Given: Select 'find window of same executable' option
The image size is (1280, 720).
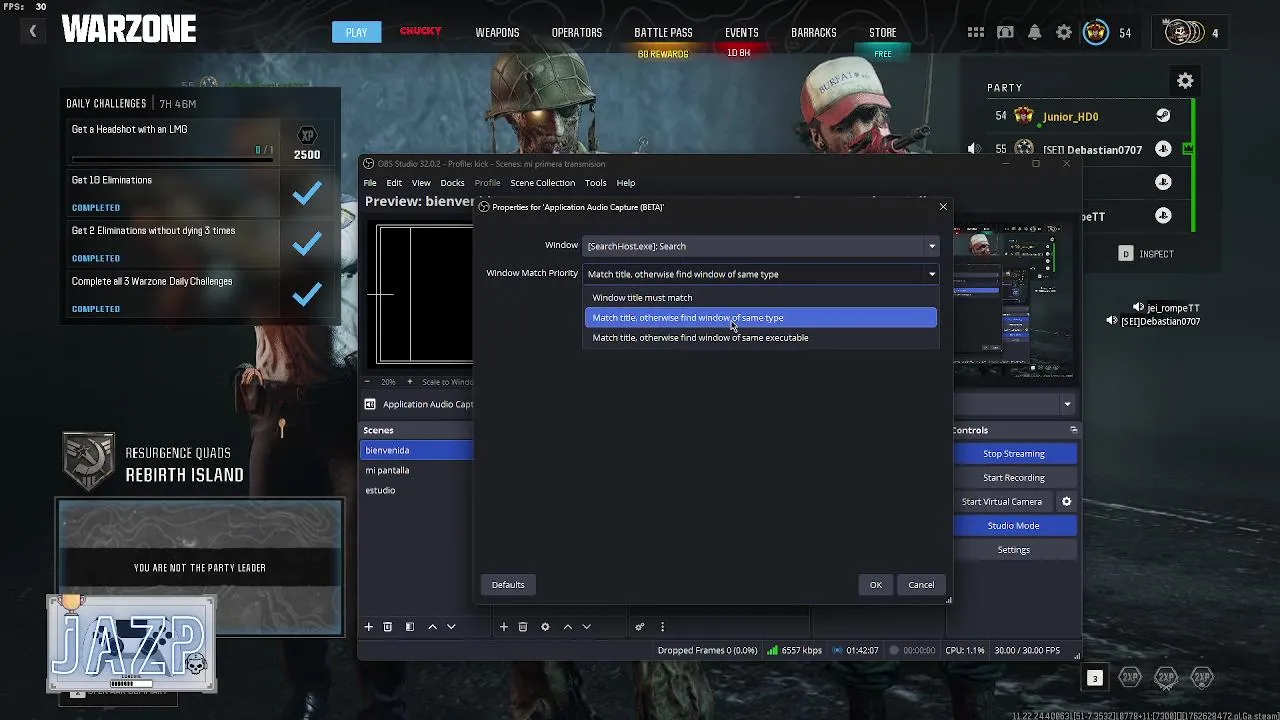Looking at the screenshot, I should click(761, 337).
